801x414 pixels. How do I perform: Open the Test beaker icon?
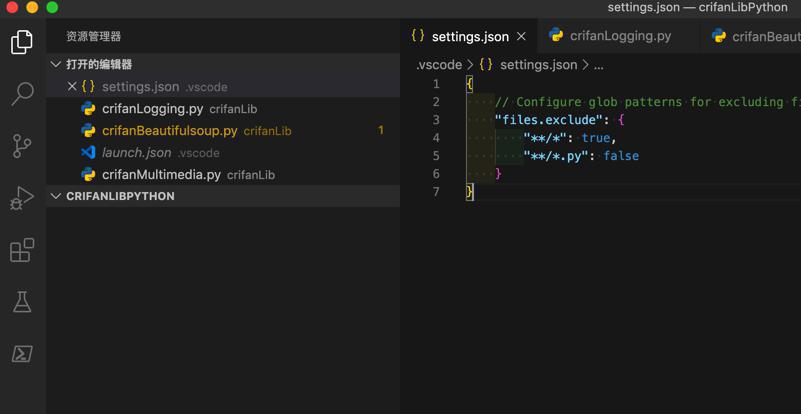click(22, 302)
